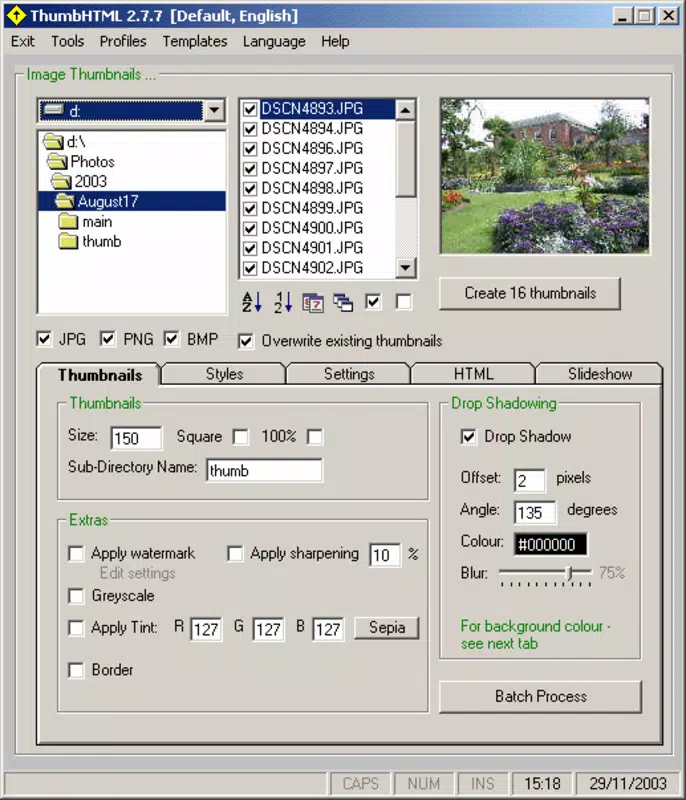686x800 pixels.
Task: Sort file list alphabetically A-Z
Action: tap(252, 302)
